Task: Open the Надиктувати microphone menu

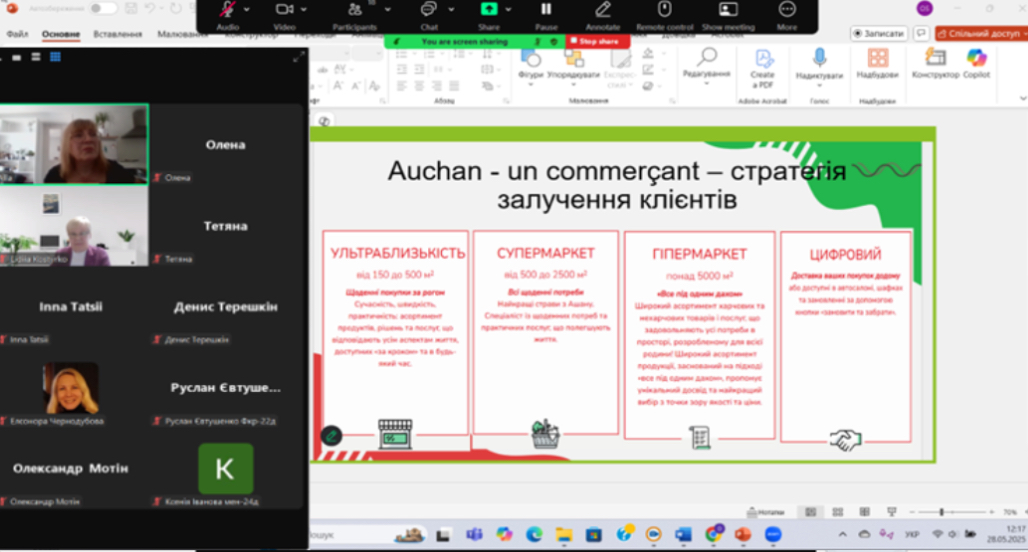Action: coord(820,66)
